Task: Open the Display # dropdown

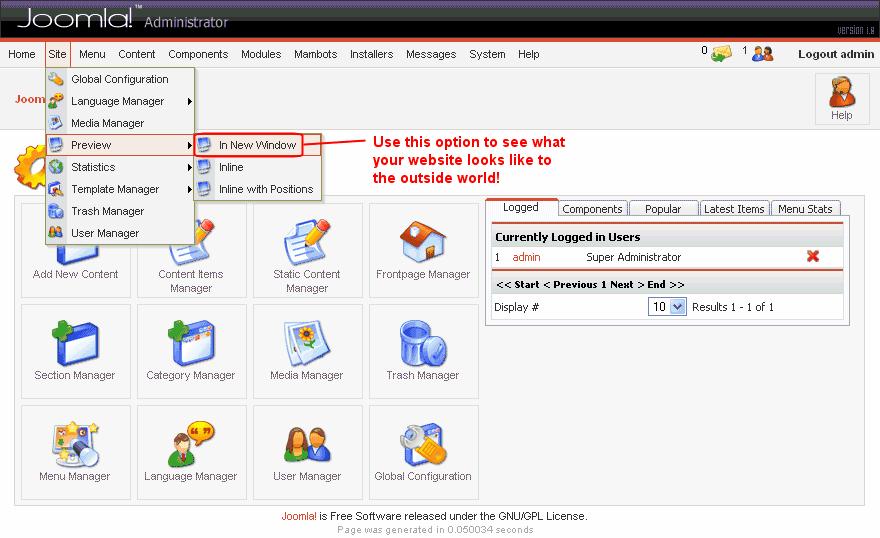Action: (x=667, y=307)
